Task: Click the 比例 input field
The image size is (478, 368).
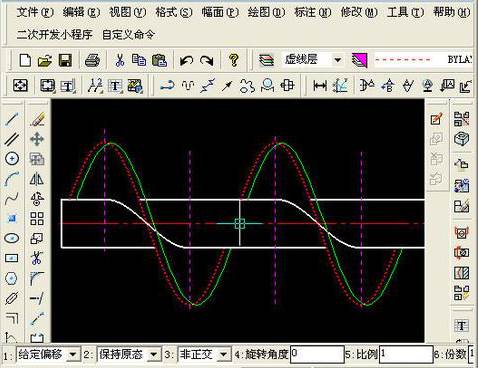Action: pyautogui.click(x=406, y=354)
